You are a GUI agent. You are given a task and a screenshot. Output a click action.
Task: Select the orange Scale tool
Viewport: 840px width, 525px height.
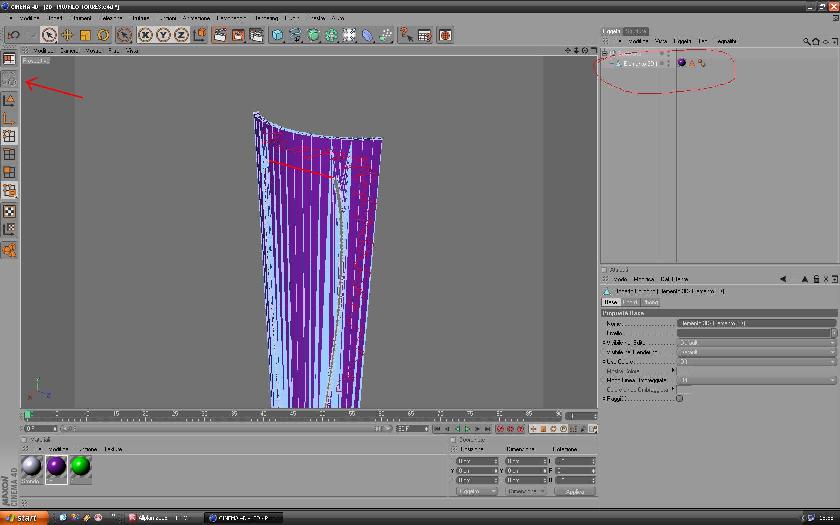coord(86,35)
